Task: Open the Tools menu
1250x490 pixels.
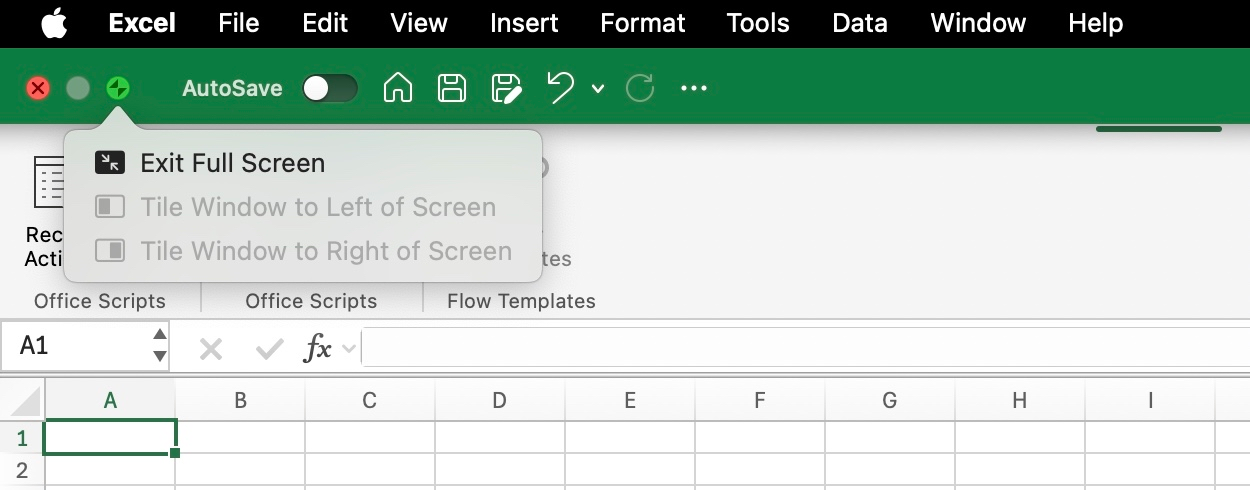Action: [758, 23]
